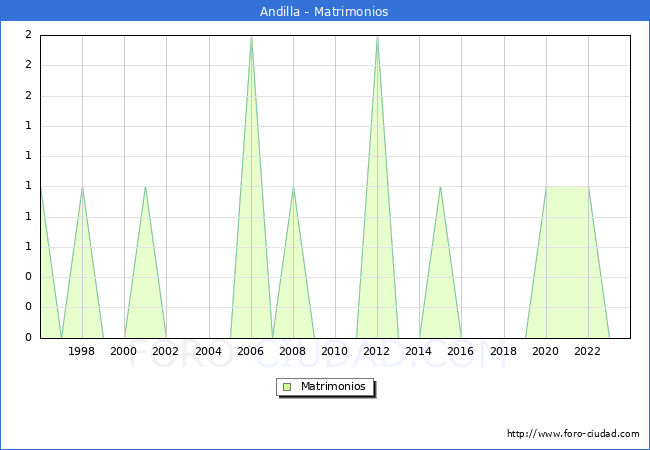Select the 2002 x-axis label
Viewport: 650px width, 450px height.
point(166,351)
